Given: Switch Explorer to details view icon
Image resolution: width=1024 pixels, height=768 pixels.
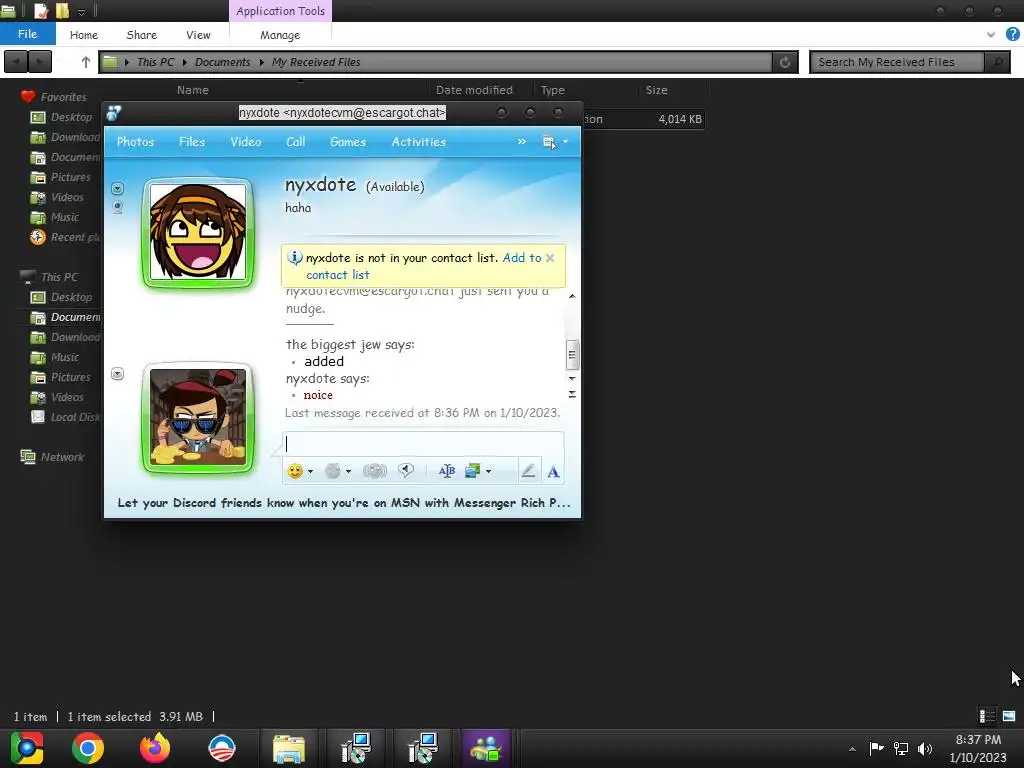Looking at the screenshot, I should pyautogui.click(x=987, y=716).
